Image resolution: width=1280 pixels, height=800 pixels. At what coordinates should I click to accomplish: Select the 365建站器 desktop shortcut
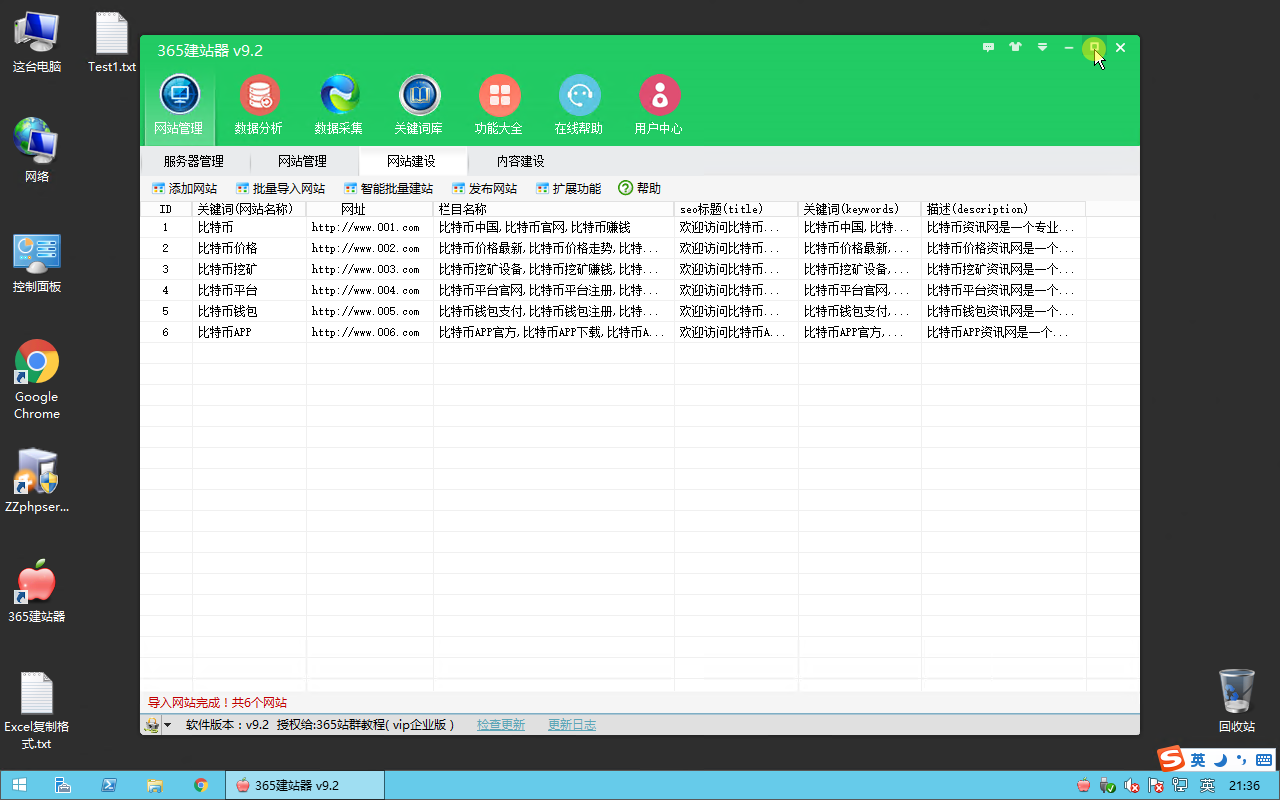pos(37,591)
